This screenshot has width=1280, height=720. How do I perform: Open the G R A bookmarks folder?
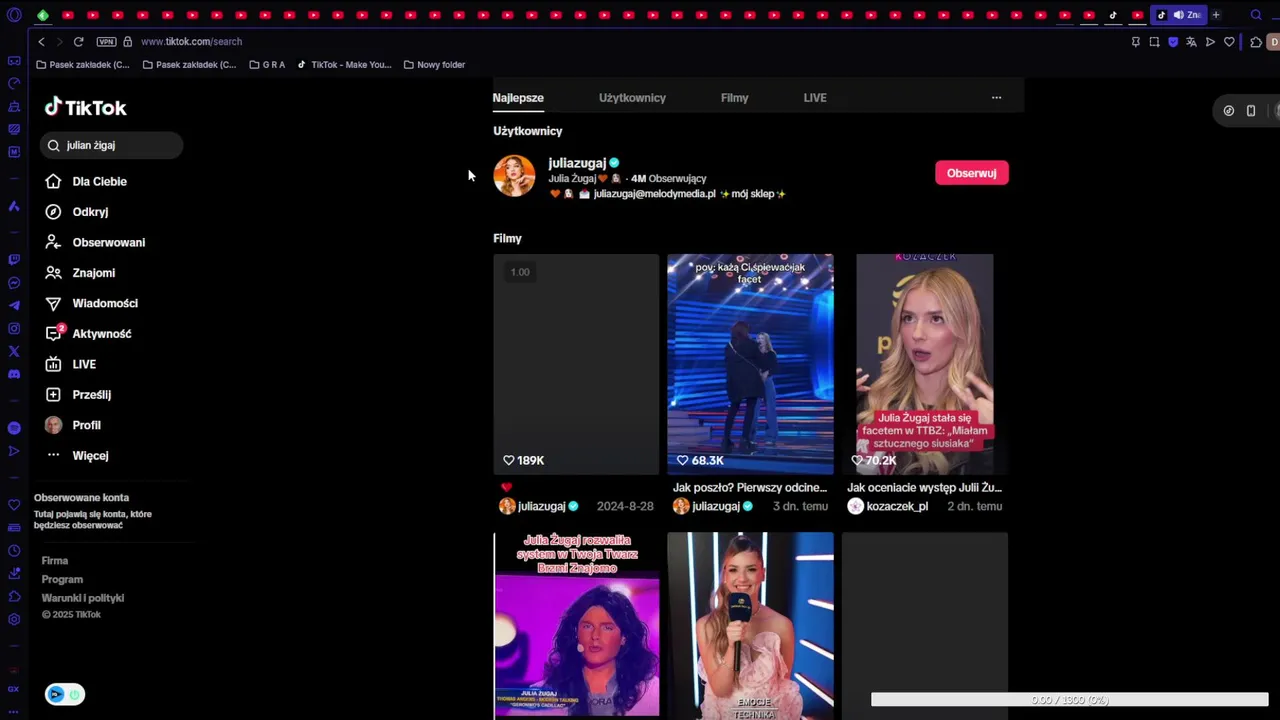coord(267,65)
